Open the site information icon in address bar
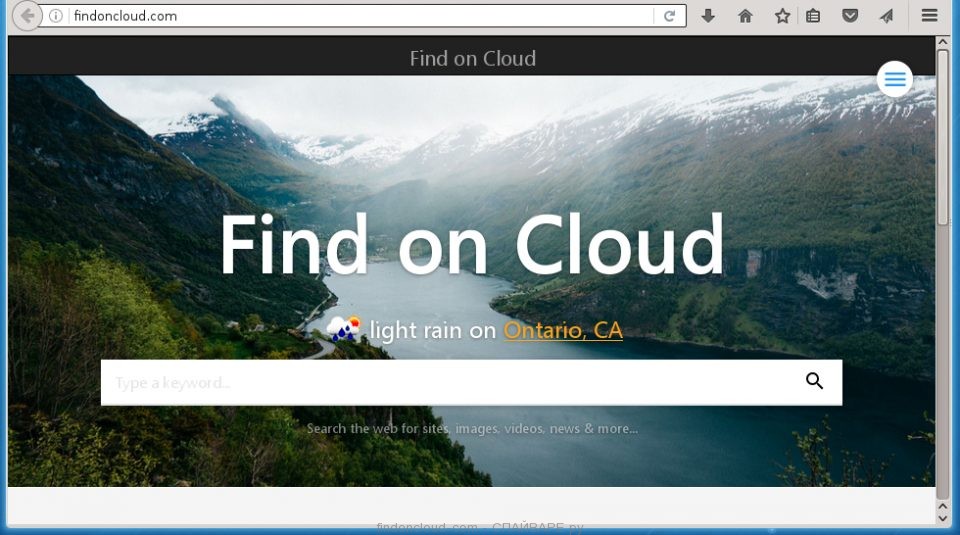The width and height of the screenshot is (960, 535). click(x=56, y=16)
